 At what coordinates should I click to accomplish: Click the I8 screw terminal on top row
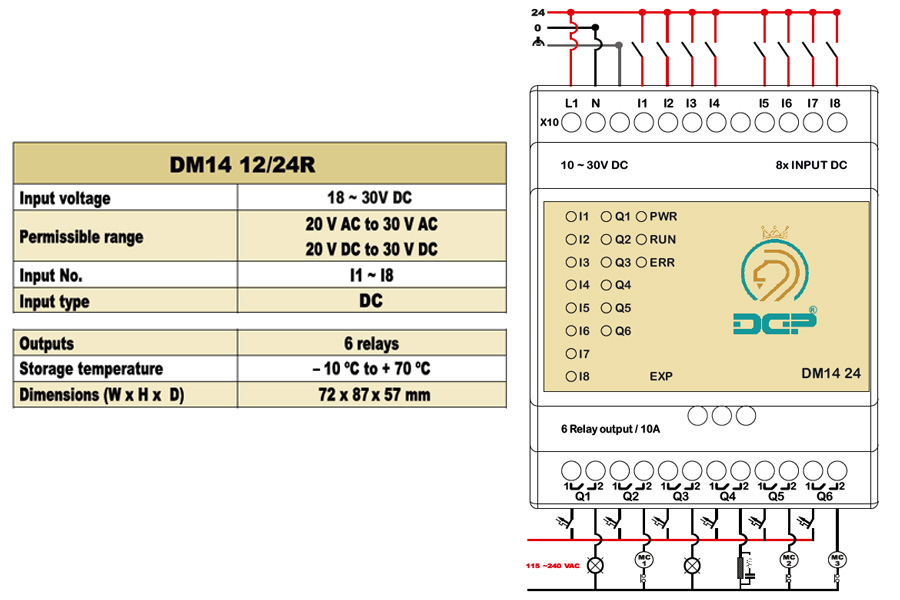click(837, 122)
